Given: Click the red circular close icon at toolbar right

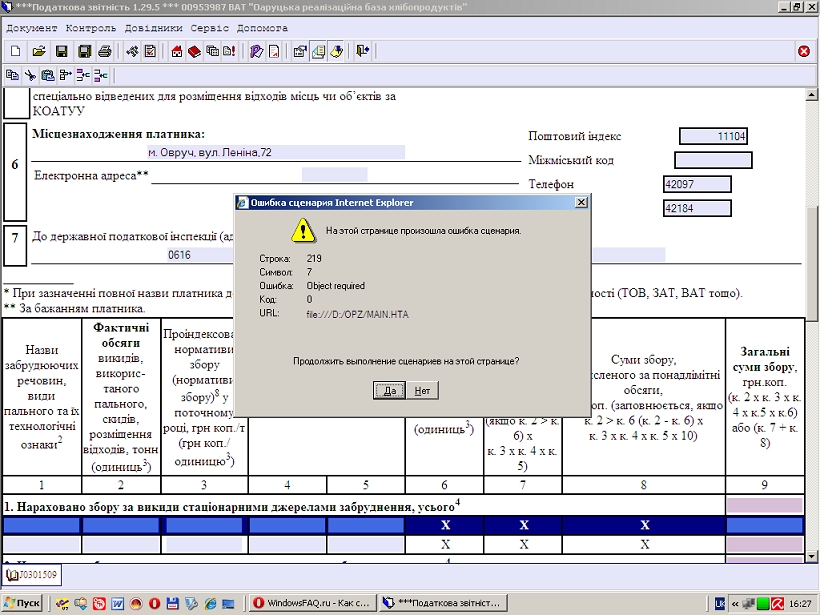Looking at the screenshot, I should (x=804, y=51).
